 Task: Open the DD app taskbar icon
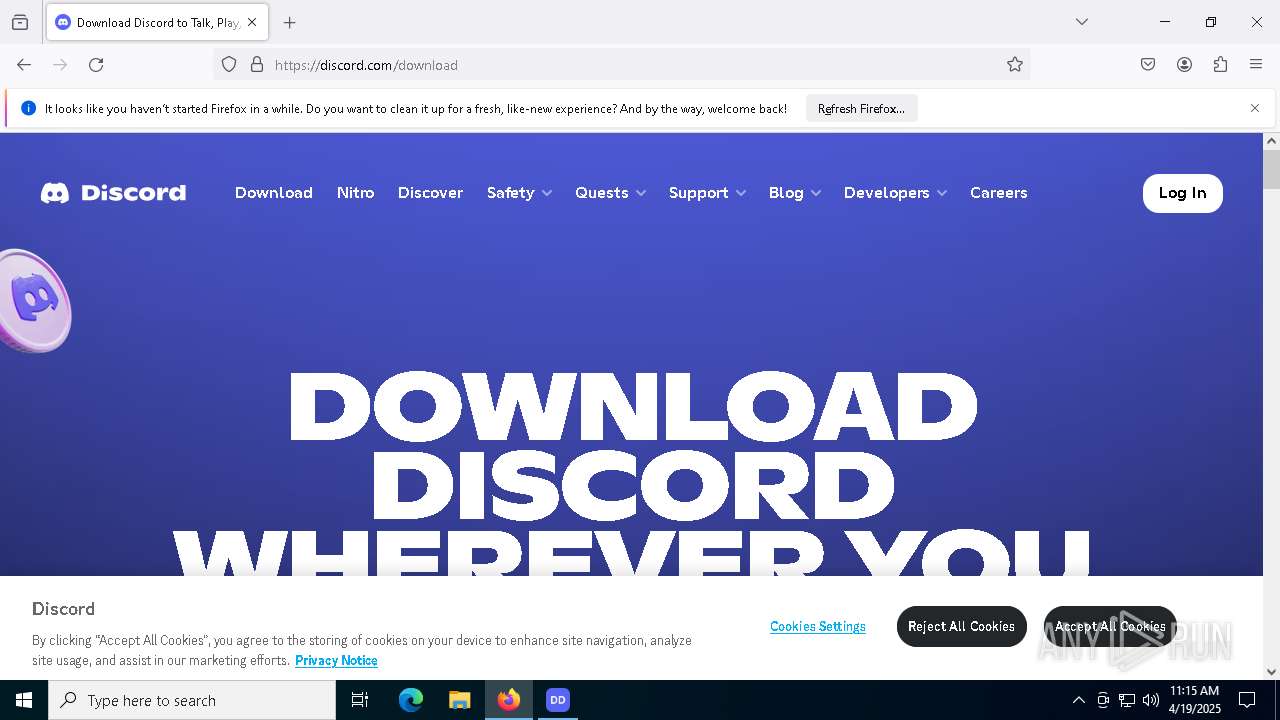pyautogui.click(x=558, y=700)
